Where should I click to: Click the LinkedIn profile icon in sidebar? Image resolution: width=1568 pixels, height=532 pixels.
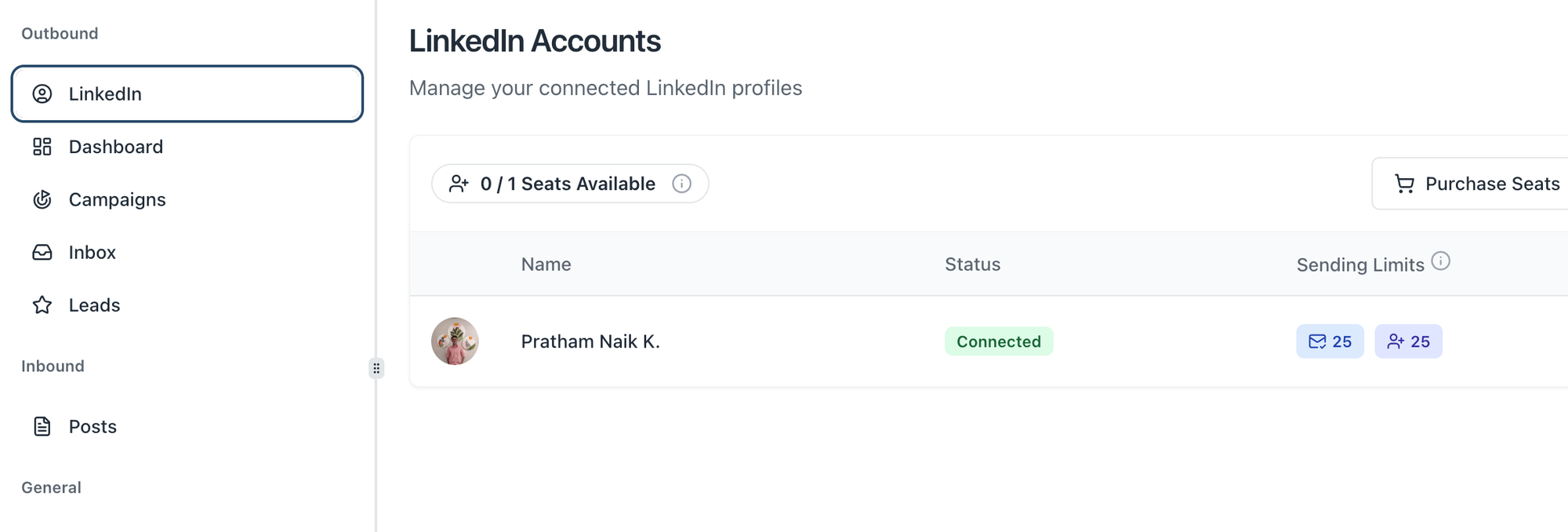point(42,94)
